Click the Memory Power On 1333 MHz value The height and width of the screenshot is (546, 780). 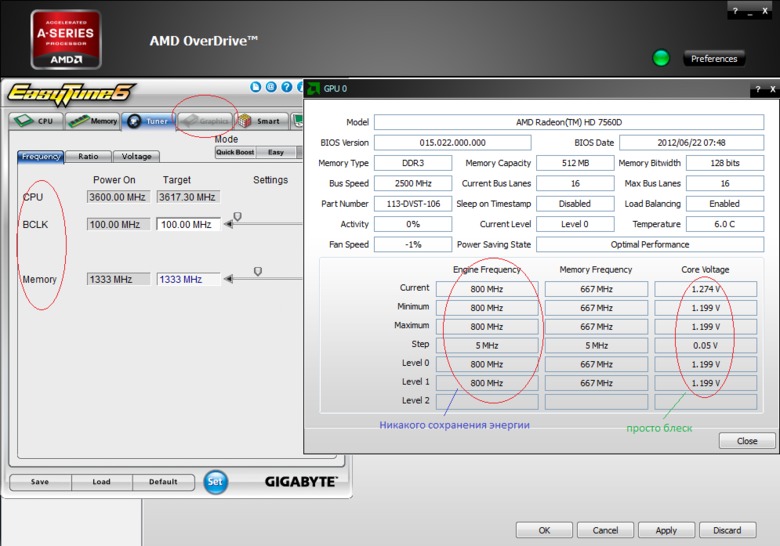tap(118, 279)
